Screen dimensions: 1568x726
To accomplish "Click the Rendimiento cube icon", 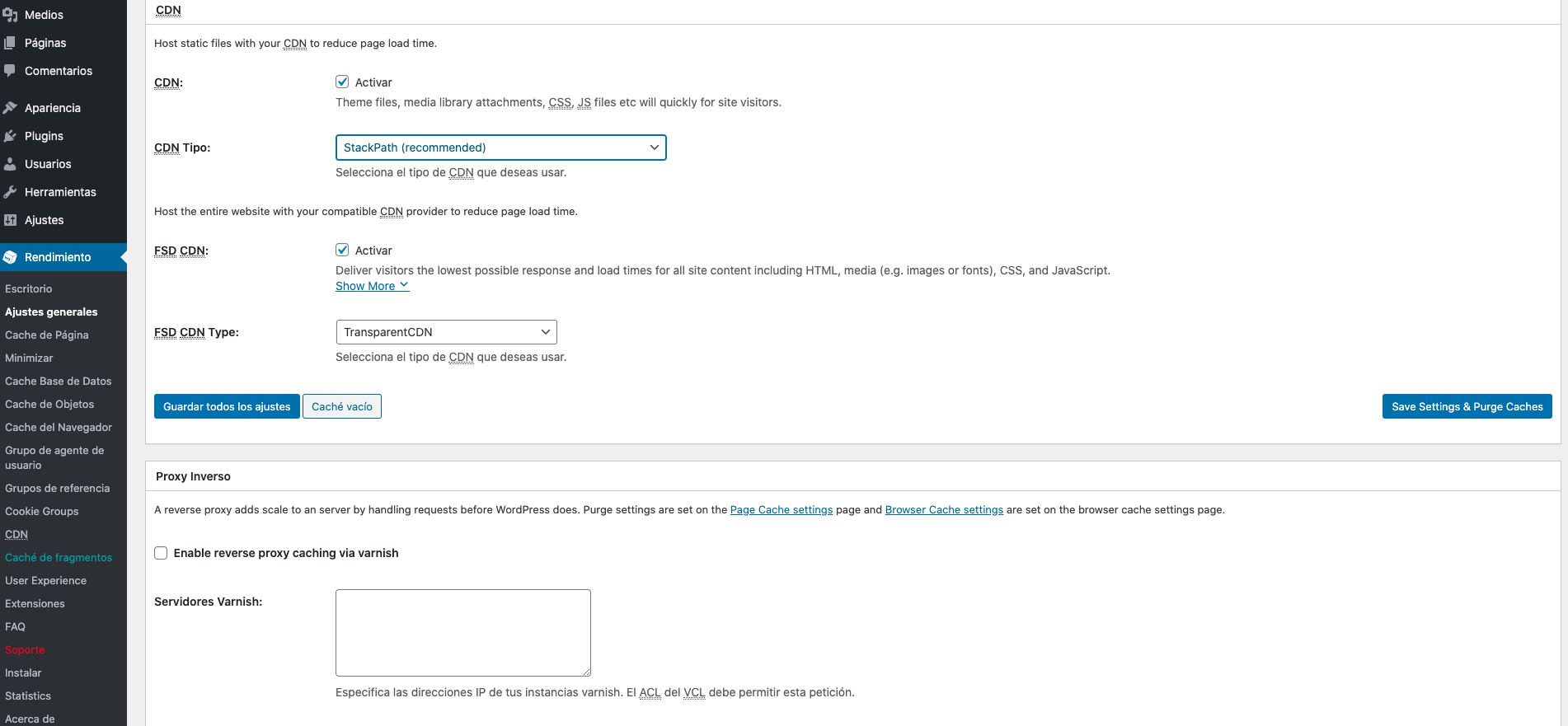I will [10, 257].
